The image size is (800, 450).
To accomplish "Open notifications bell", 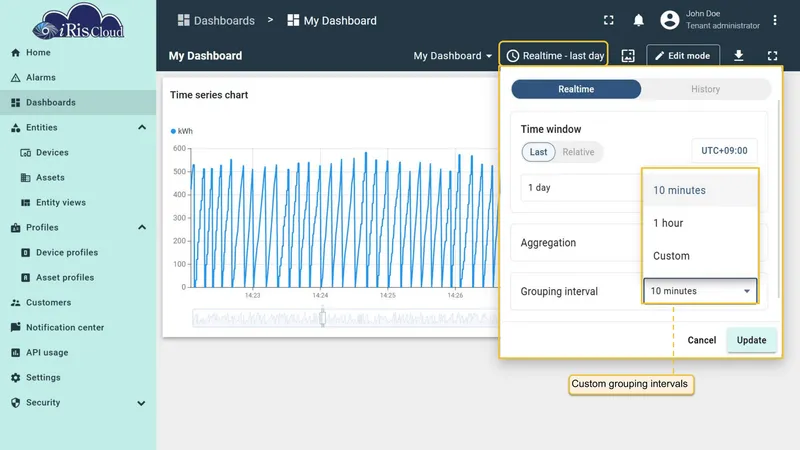I will 638,20.
